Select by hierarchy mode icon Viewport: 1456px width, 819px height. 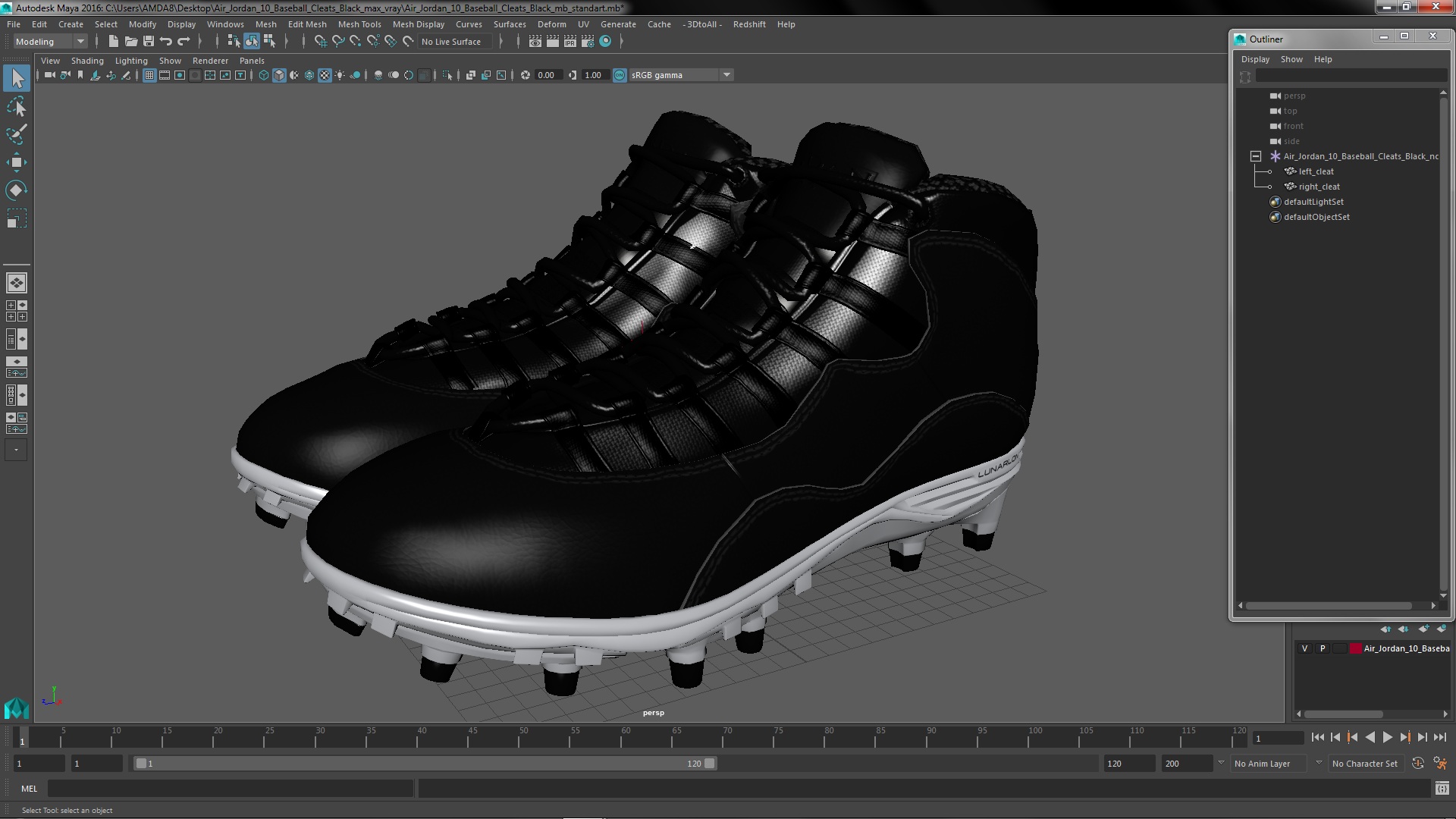pyautogui.click(x=234, y=42)
